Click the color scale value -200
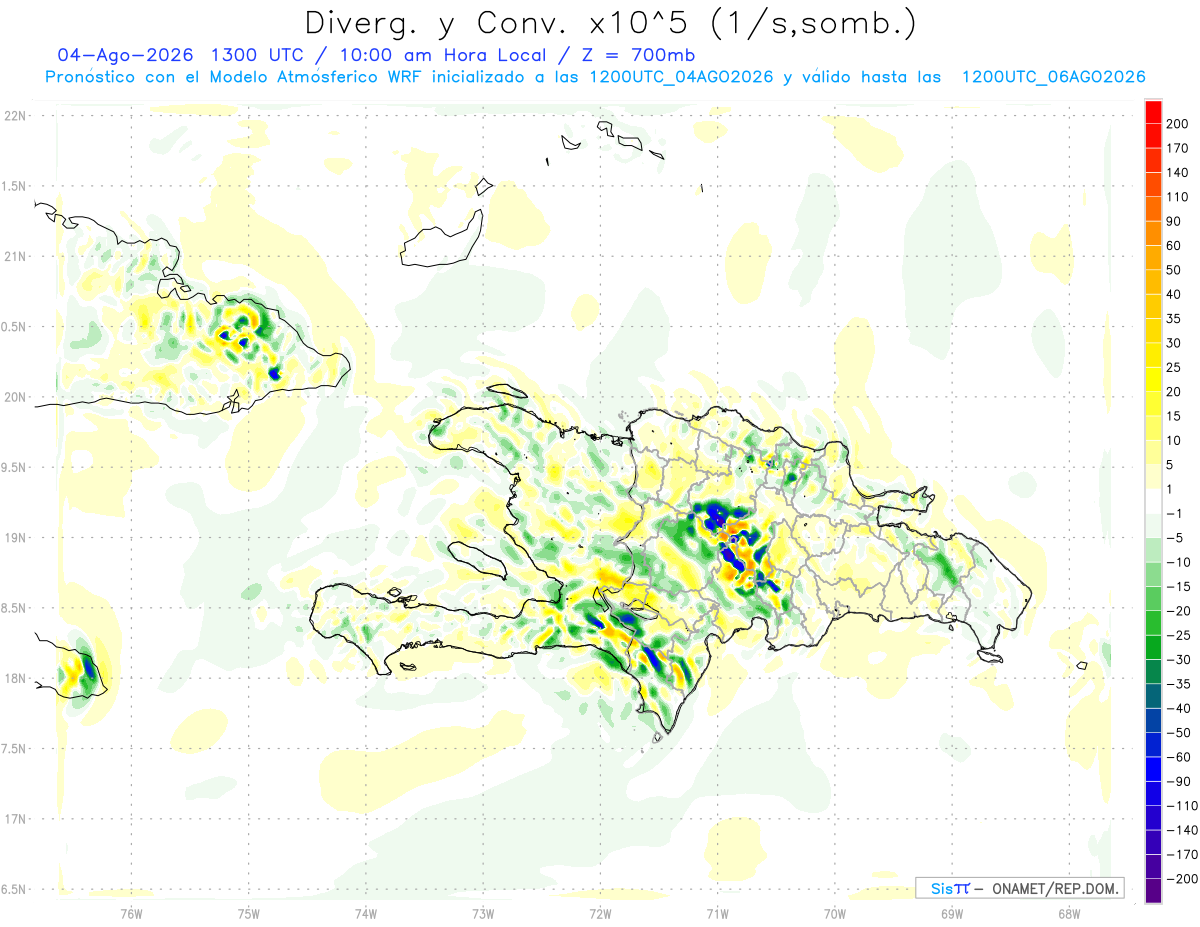This screenshot has width=1200, height=927. [x=1182, y=878]
